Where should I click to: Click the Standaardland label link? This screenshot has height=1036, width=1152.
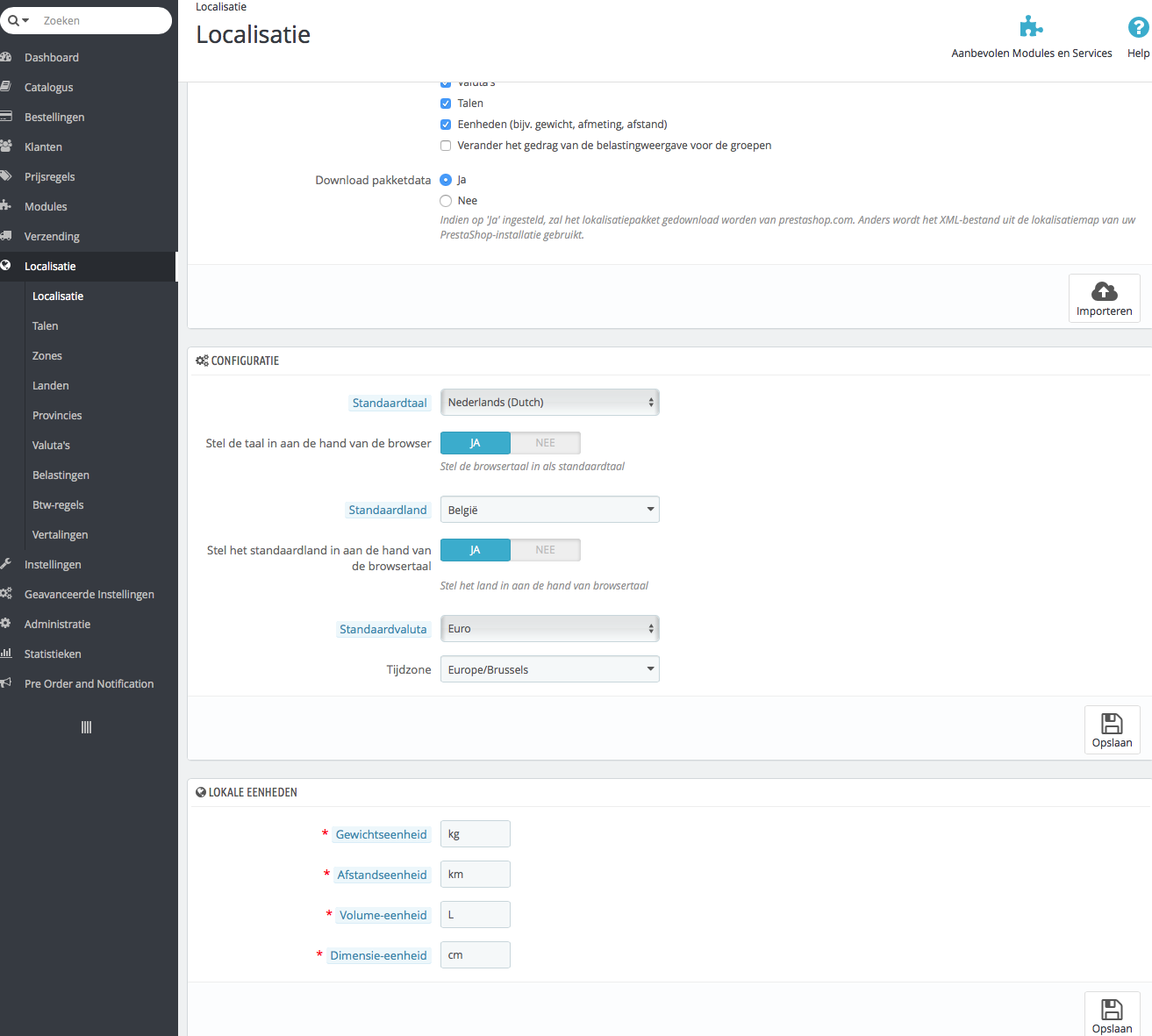[388, 510]
